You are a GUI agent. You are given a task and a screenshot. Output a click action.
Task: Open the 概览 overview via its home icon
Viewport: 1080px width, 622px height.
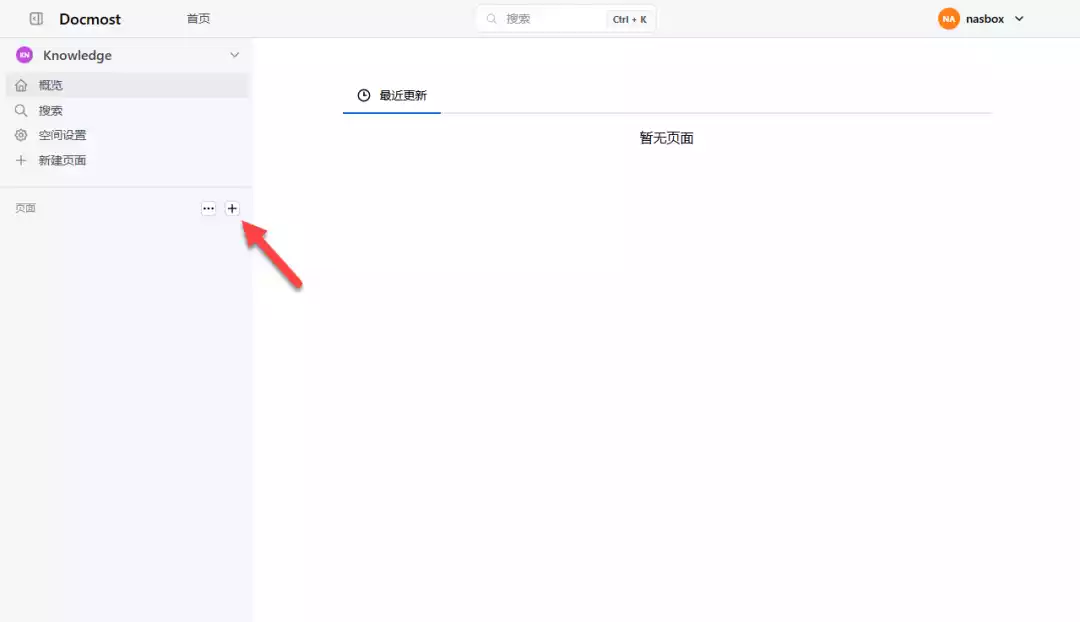point(21,85)
